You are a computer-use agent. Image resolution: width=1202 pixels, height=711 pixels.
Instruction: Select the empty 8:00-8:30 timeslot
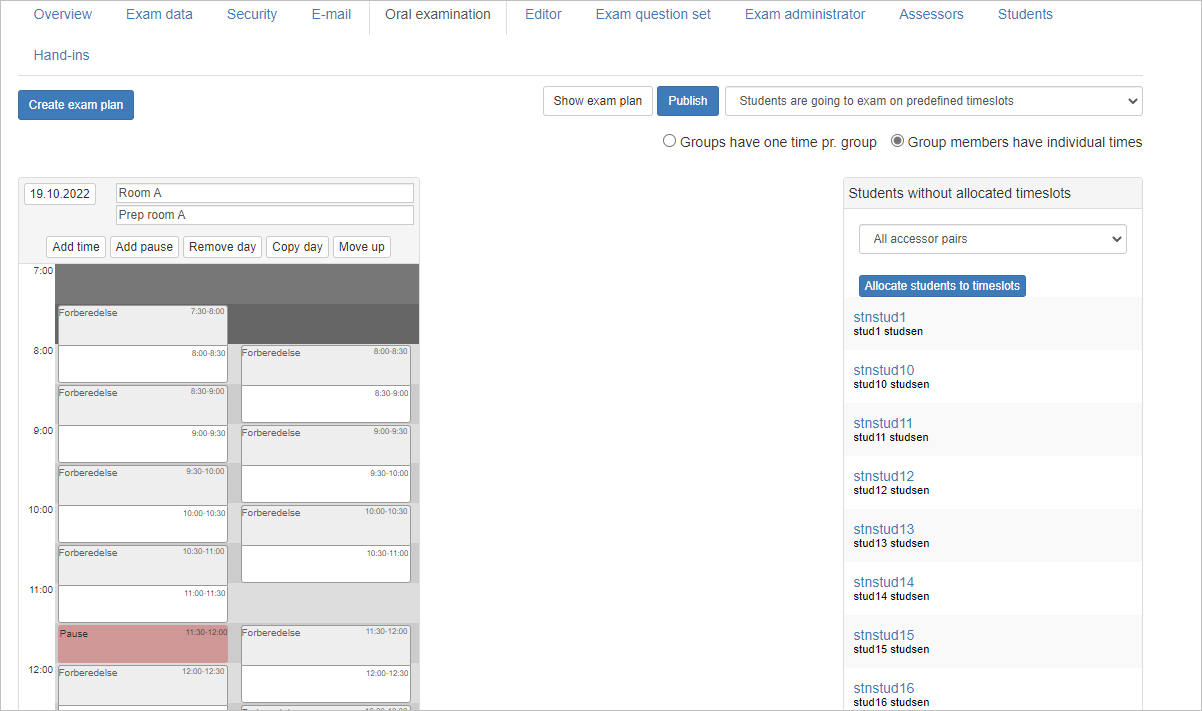point(143,364)
